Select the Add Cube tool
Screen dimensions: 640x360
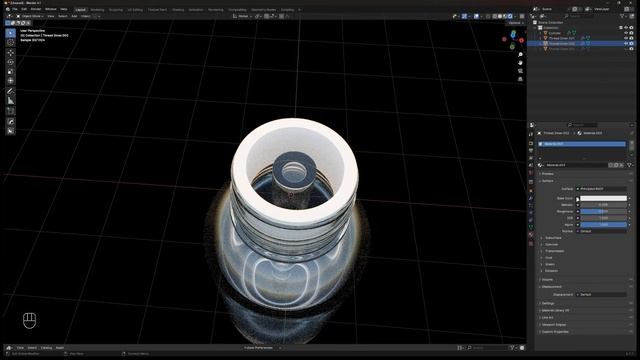11,111
